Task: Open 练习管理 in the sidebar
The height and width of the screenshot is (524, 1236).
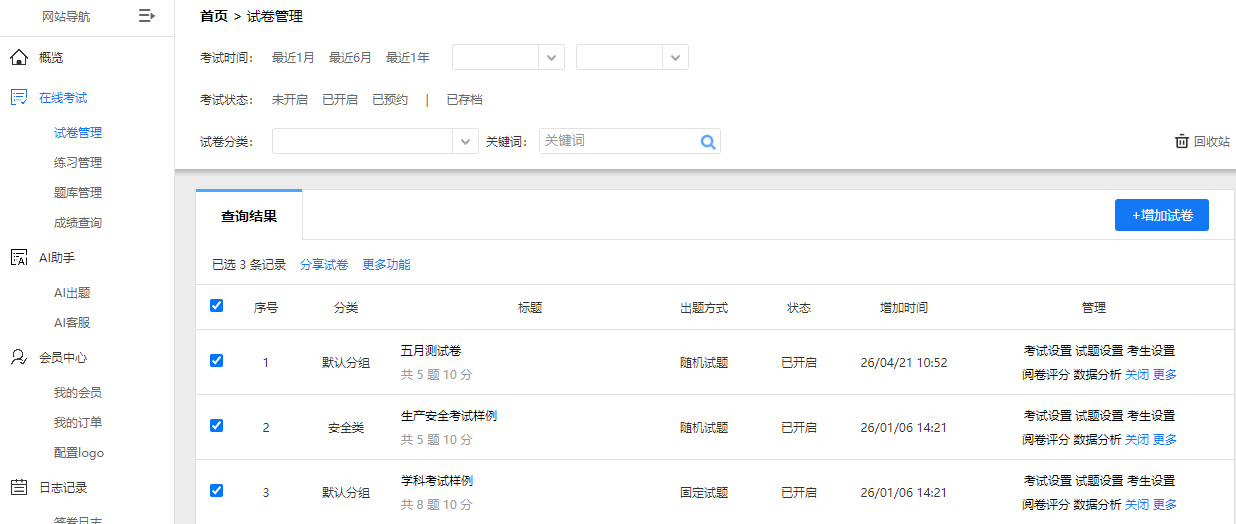Action: click(x=78, y=162)
